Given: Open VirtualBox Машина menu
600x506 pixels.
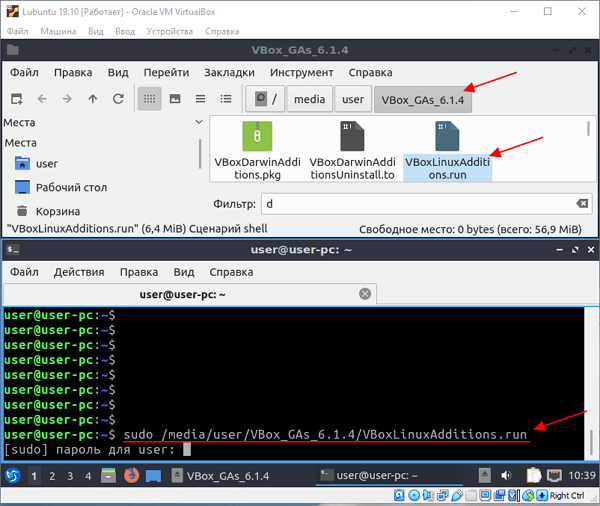Looking at the screenshot, I should point(58,31).
